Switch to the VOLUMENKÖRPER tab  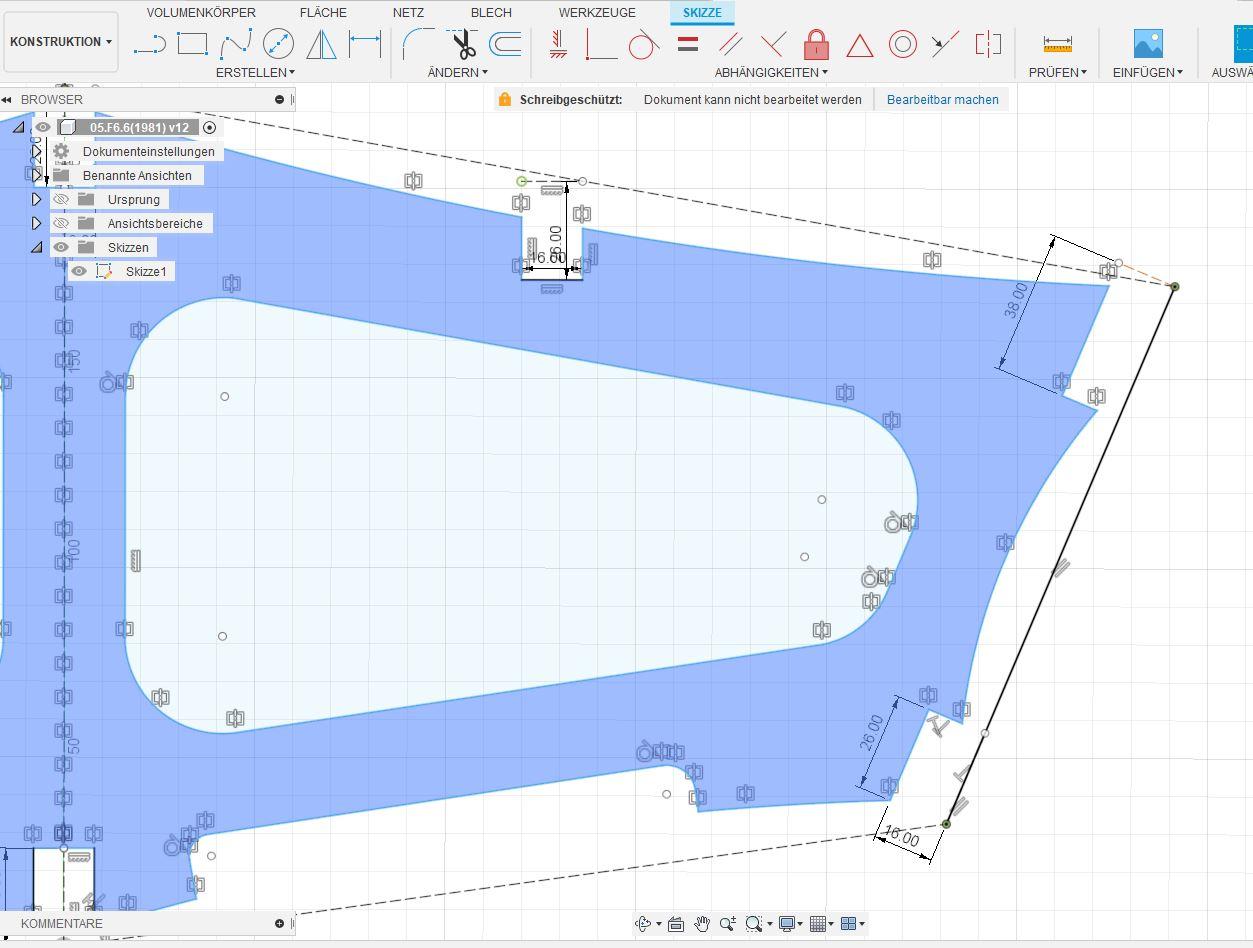[x=201, y=12]
